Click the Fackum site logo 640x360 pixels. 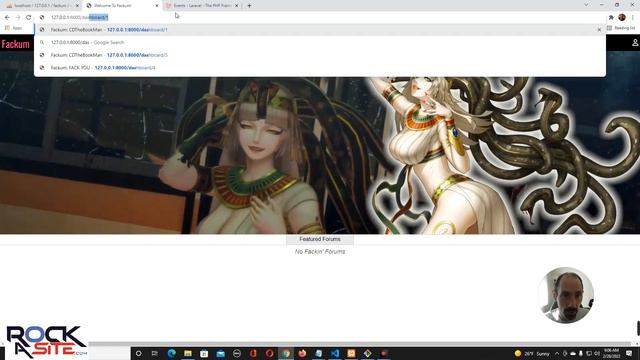click(16, 44)
